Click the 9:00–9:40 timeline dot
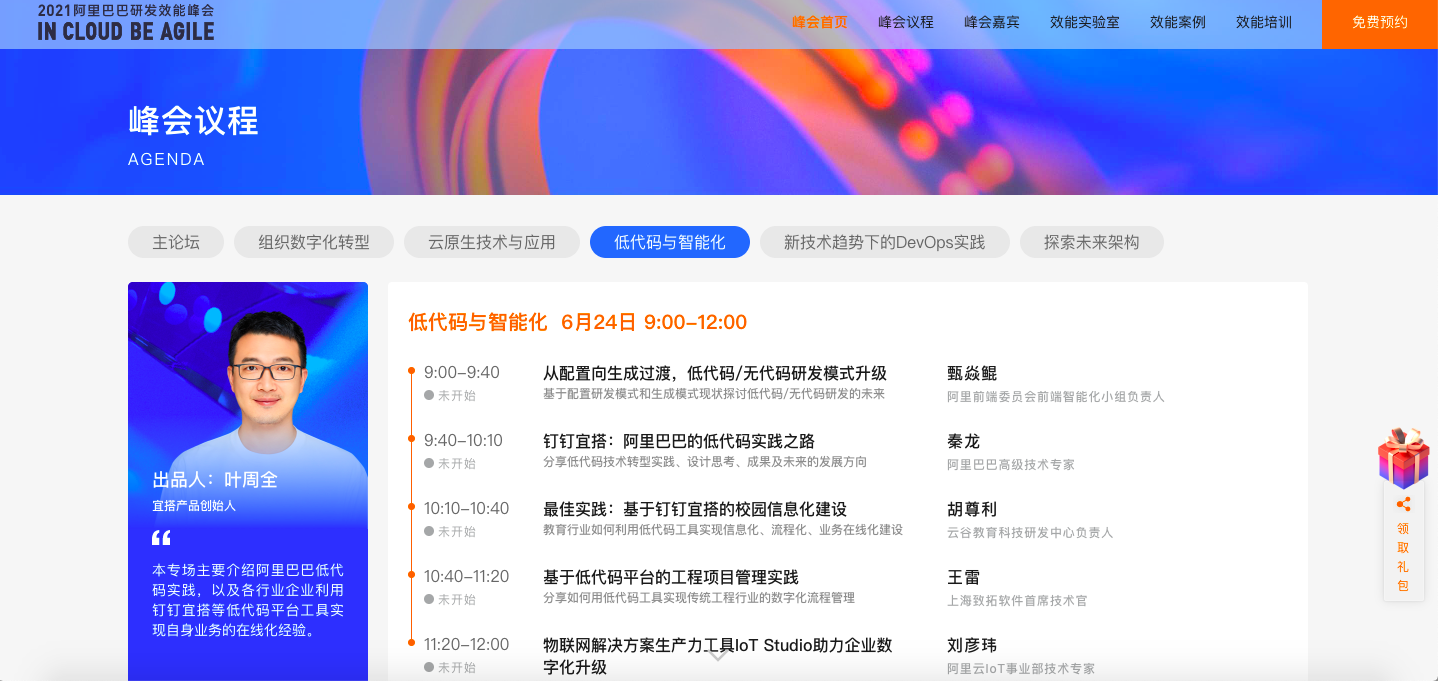The image size is (1438, 681). (x=411, y=372)
